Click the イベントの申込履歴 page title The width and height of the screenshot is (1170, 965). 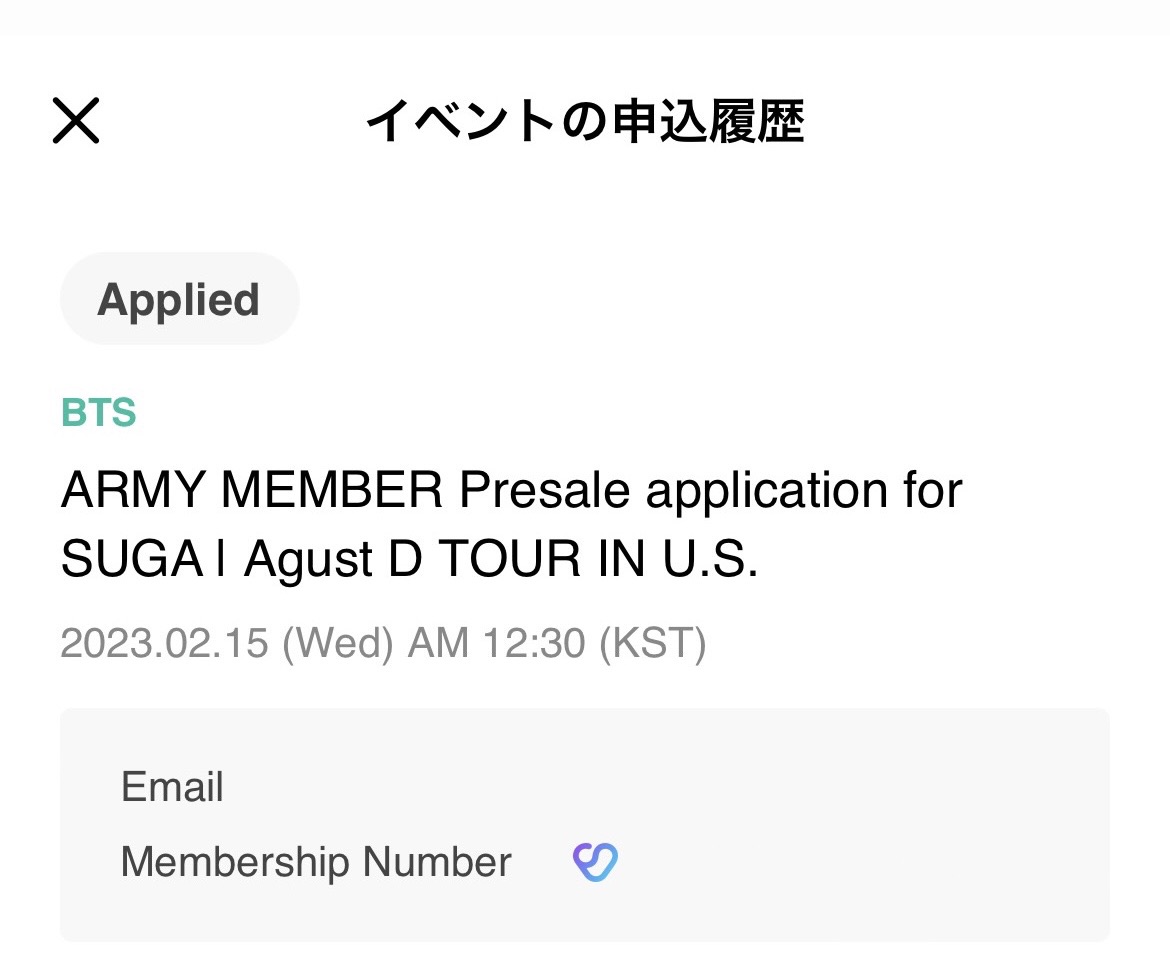[585, 122]
